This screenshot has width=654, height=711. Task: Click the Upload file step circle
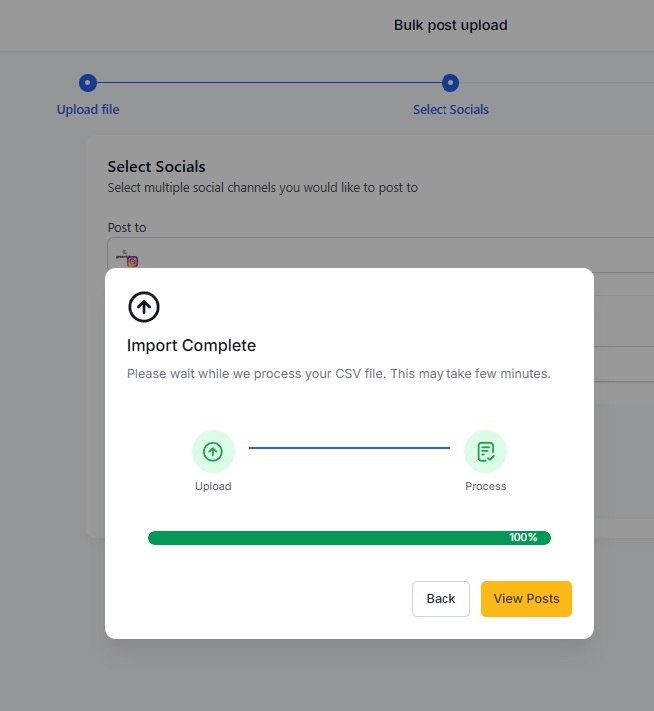coord(88,83)
